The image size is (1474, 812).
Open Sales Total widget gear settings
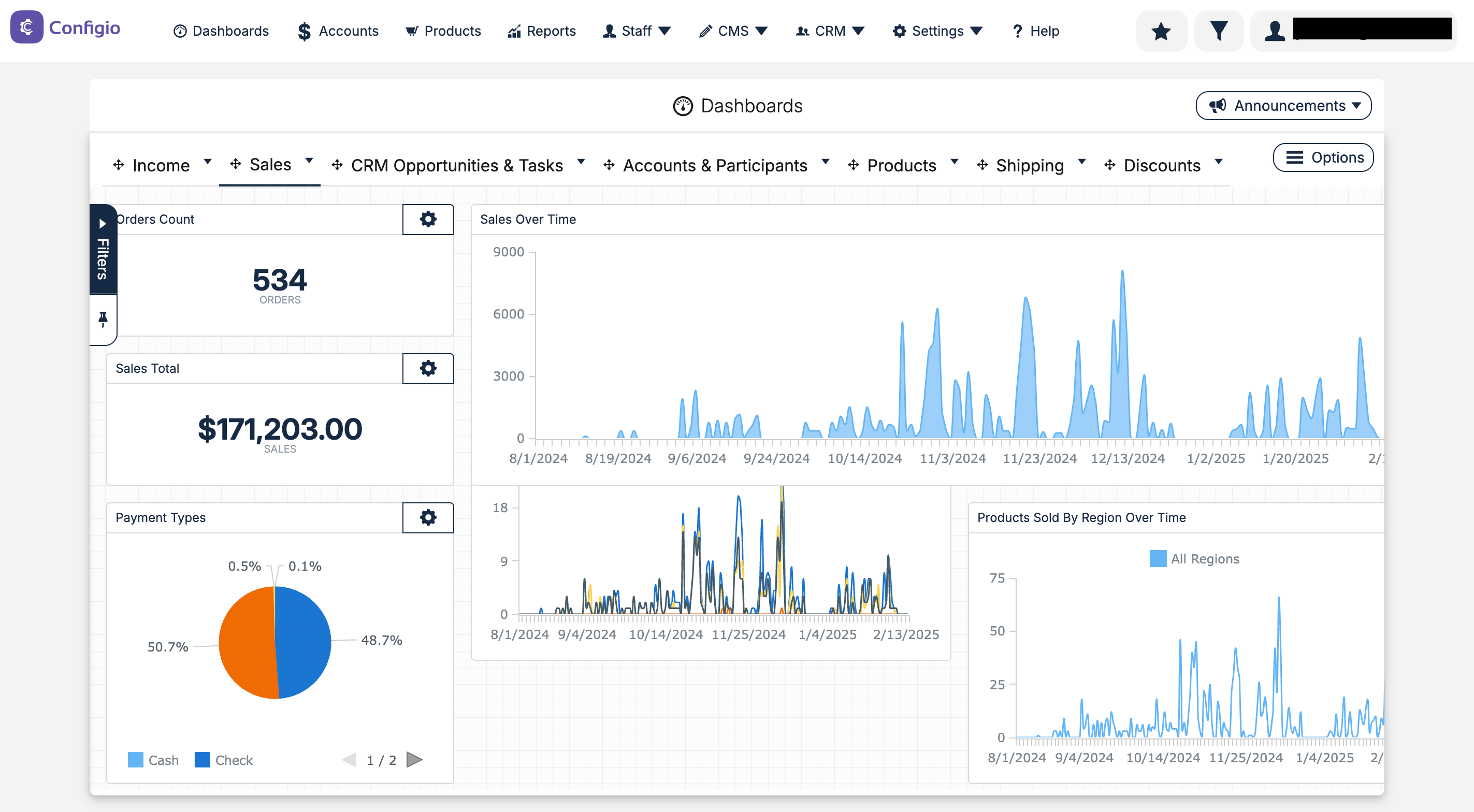pos(428,369)
